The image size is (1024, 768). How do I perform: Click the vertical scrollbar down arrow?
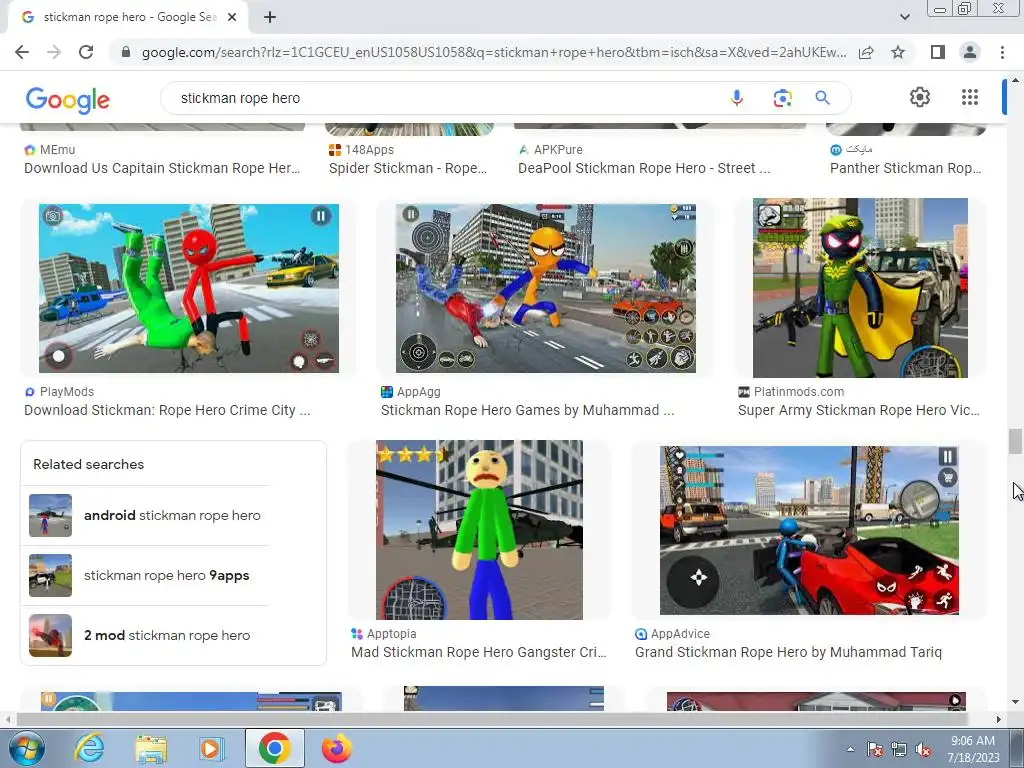1015,702
